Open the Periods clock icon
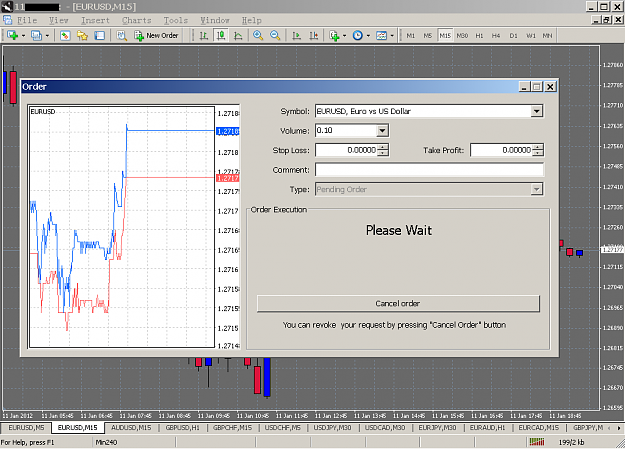Image resolution: width=625 pixels, height=449 pixels. pyautogui.click(x=358, y=35)
